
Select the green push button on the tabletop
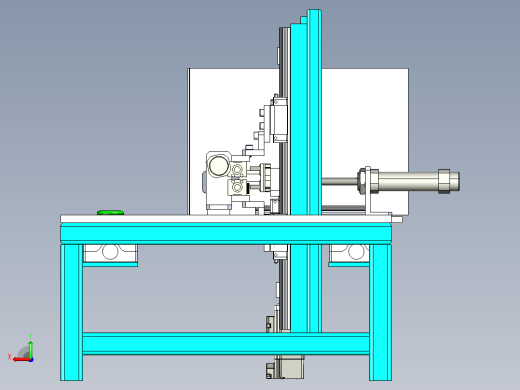click(110, 212)
